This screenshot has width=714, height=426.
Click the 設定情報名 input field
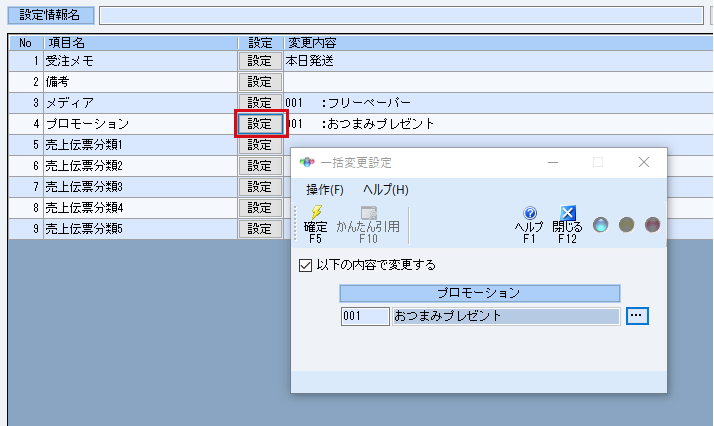[401, 15]
